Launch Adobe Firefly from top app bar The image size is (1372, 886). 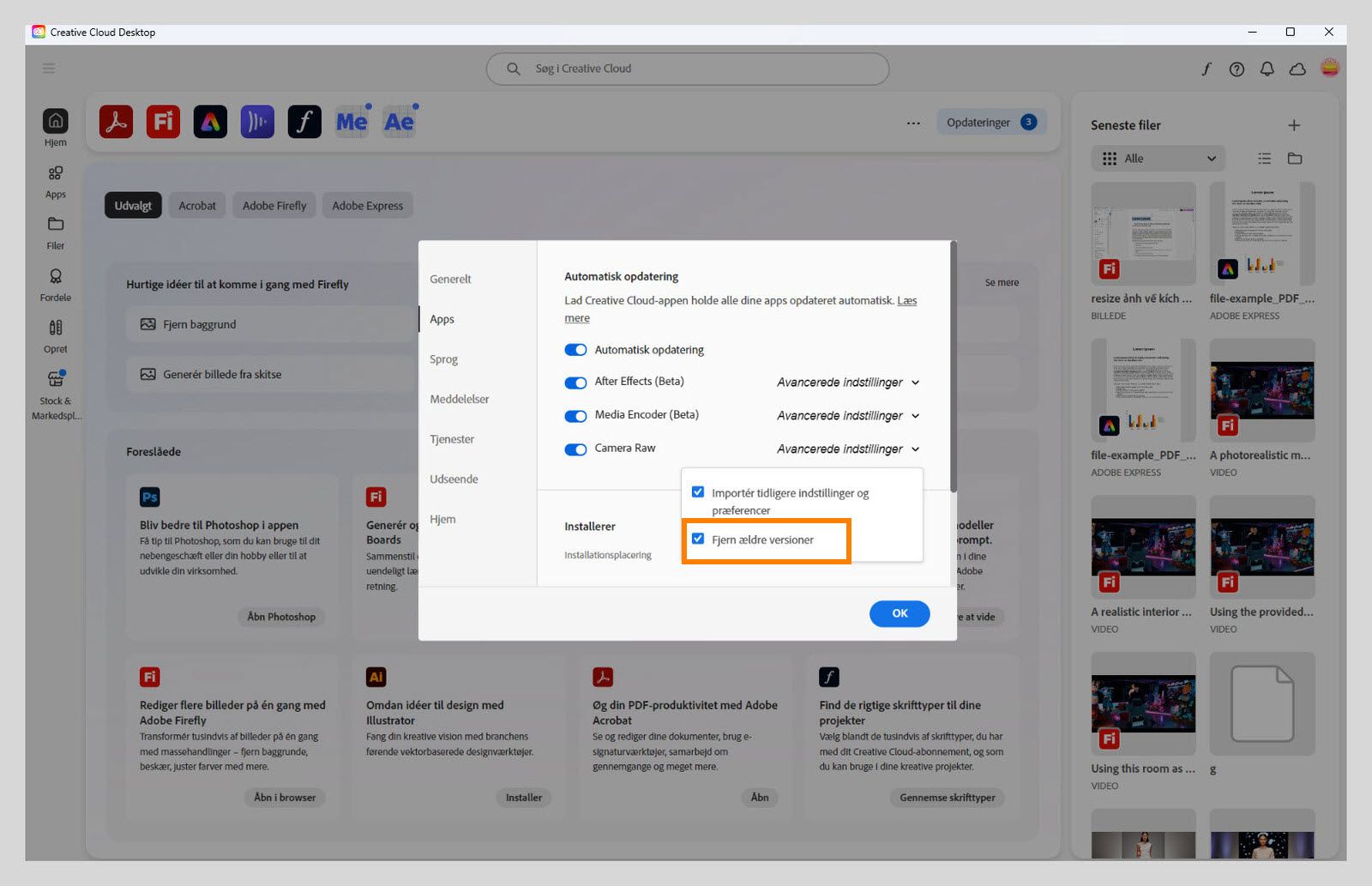pos(163,122)
